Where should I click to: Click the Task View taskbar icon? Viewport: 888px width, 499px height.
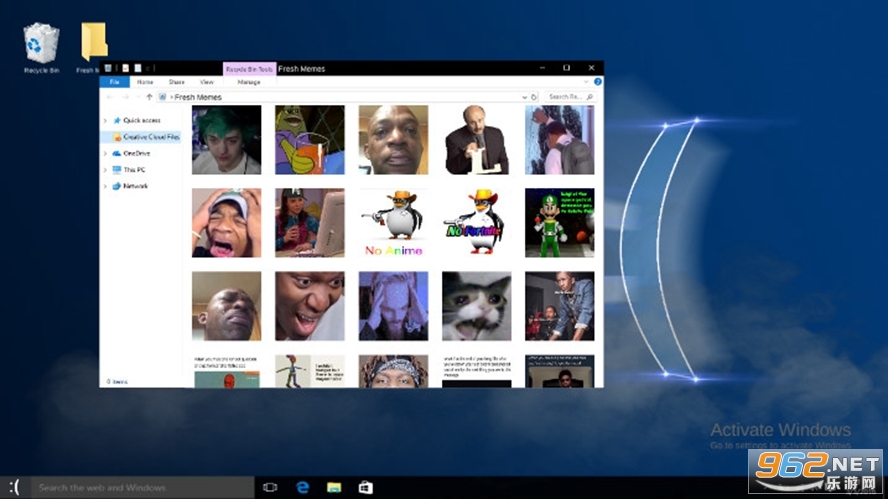click(x=269, y=487)
